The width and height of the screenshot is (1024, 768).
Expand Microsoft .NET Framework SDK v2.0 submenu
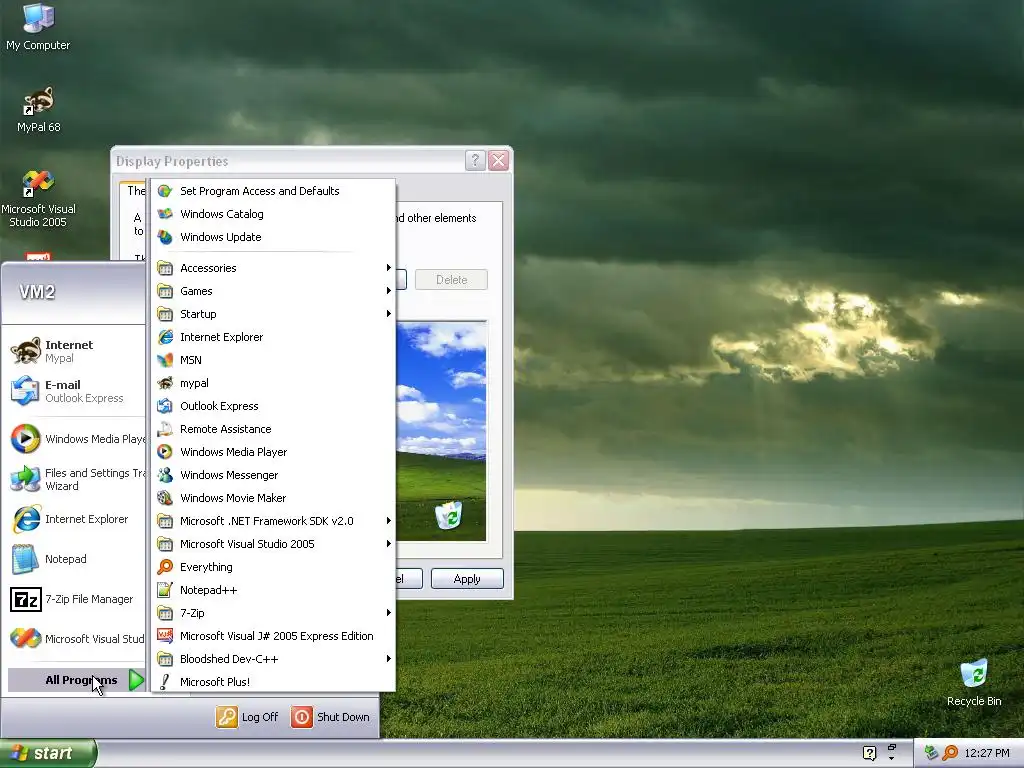coord(273,521)
